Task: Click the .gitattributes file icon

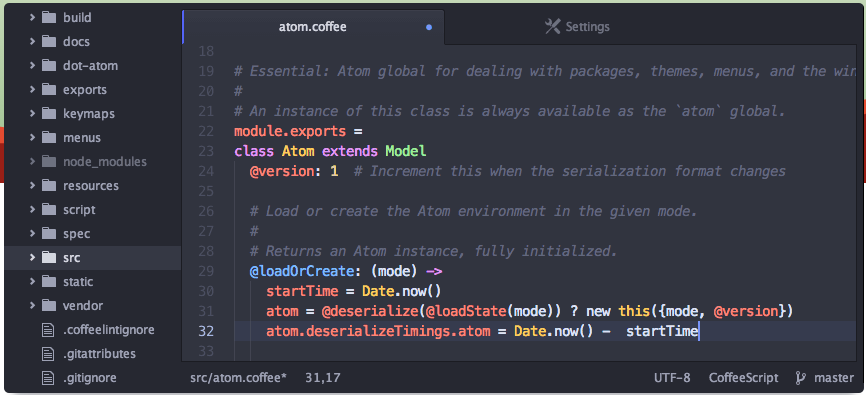Action: pyautogui.click(x=49, y=354)
